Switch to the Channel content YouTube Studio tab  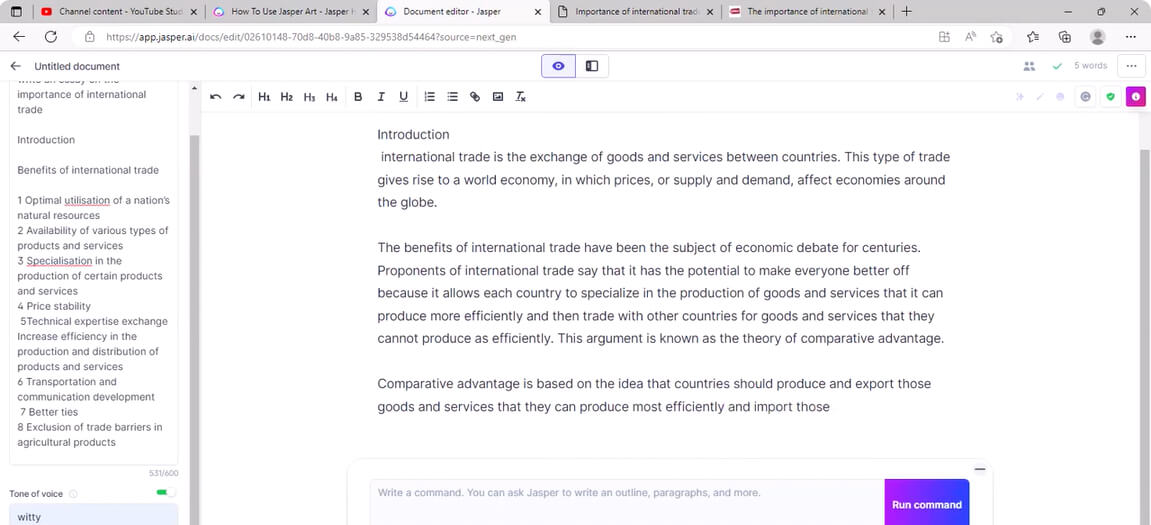110,12
